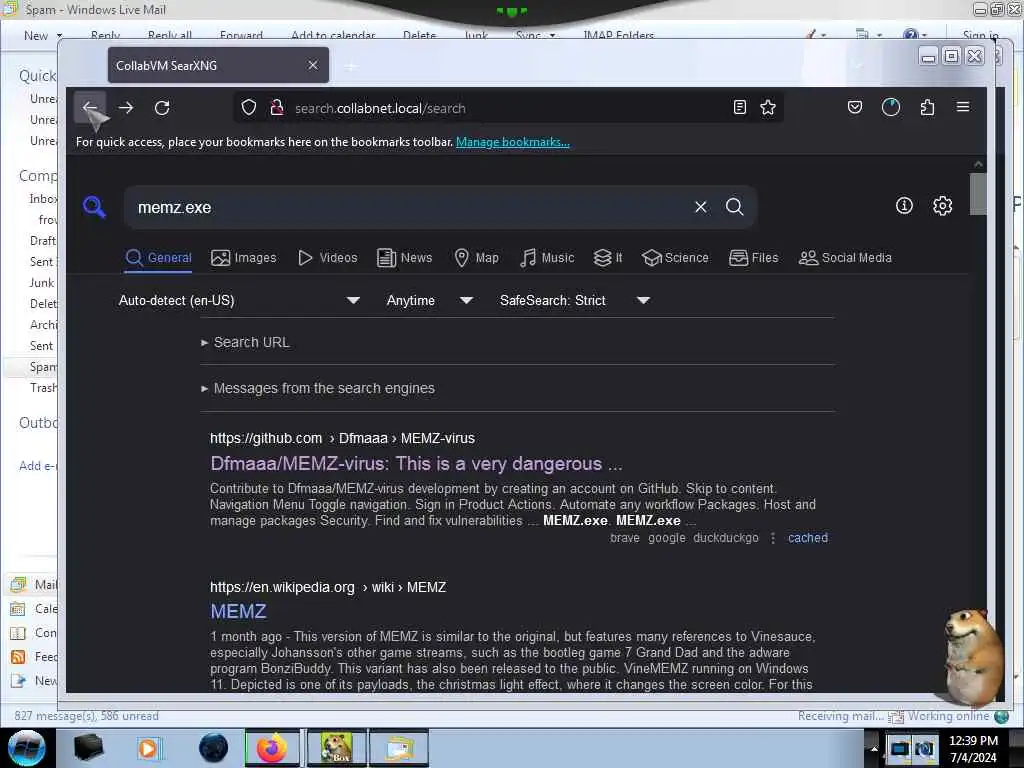The image size is (1024, 768).
Task: Switch to Social Media search category
Action: [845, 258]
